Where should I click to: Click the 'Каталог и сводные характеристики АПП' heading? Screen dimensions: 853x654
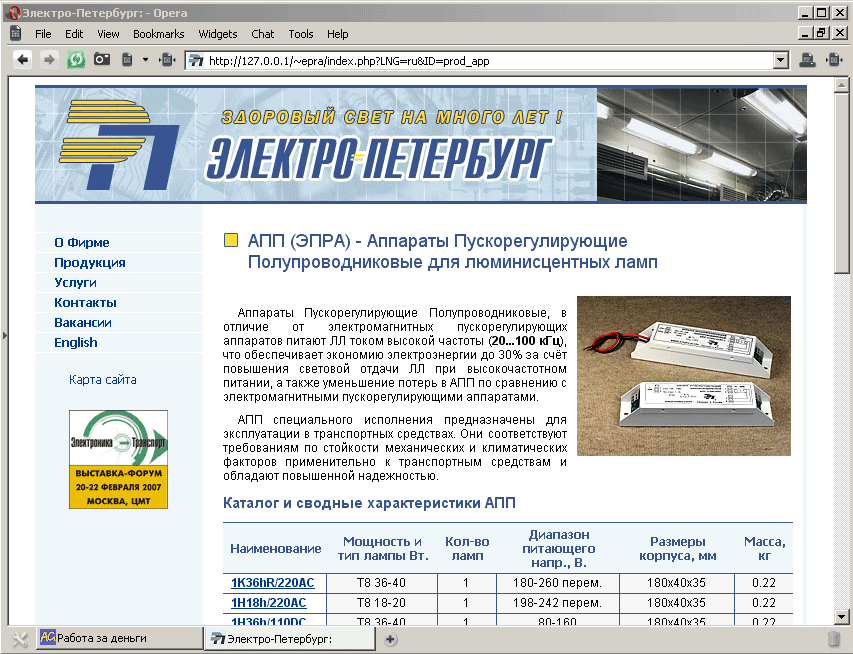click(369, 503)
